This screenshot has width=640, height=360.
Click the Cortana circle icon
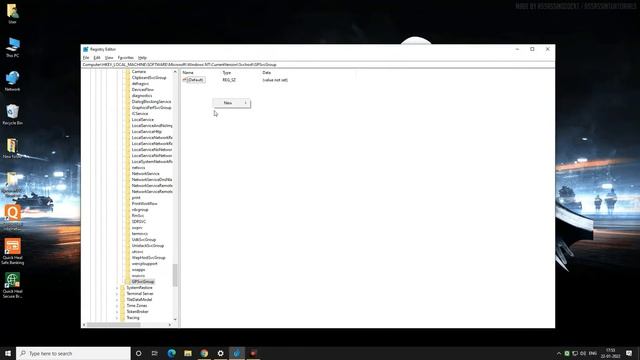[x=138, y=353]
